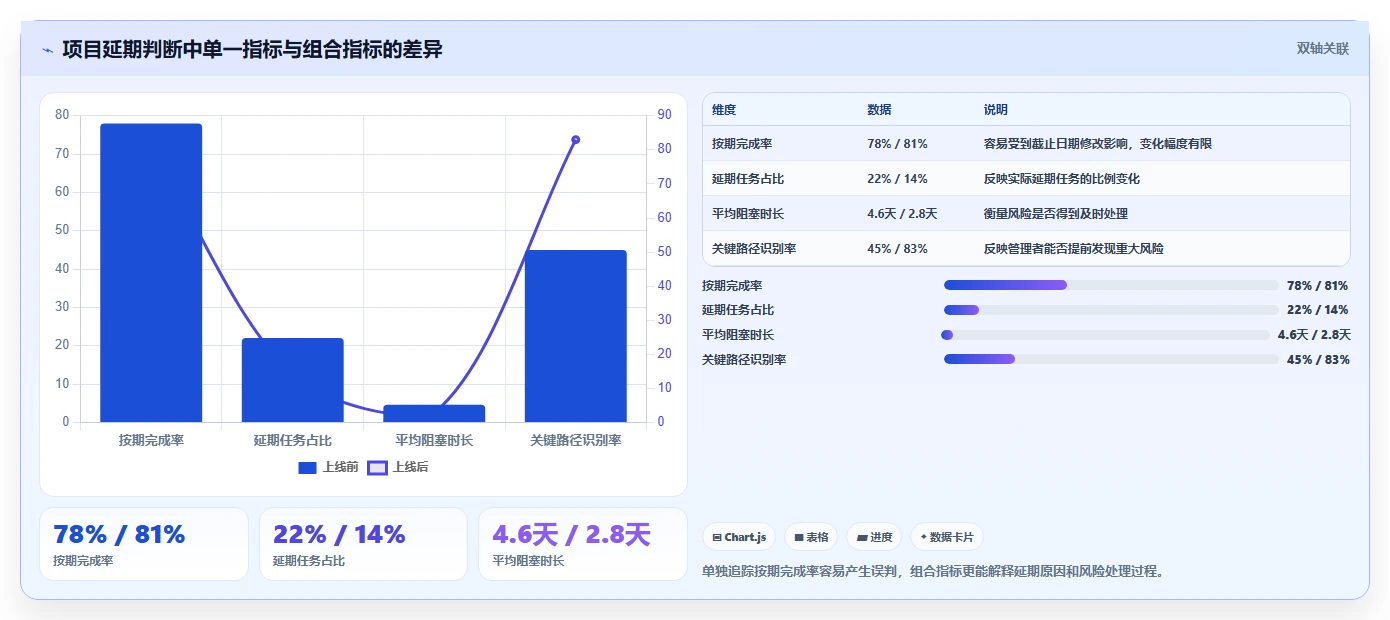
Task: Click the 45% / 83% value beside progress bar
Action: point(1318,359)
